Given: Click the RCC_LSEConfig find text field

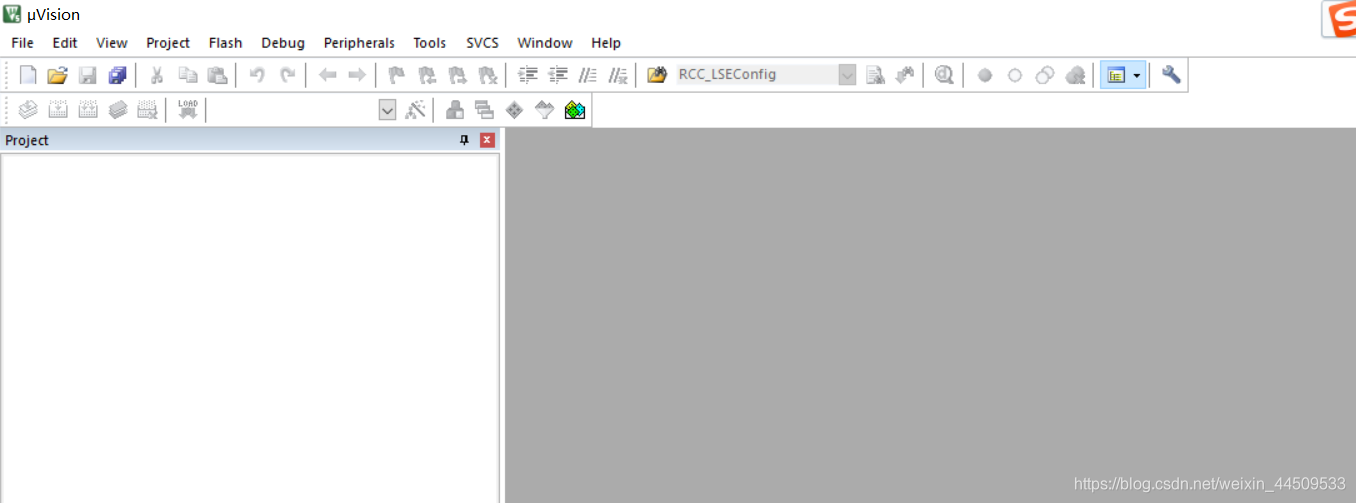Looking at the screenshot, I should pyautogui.click(x=757, y=75).
